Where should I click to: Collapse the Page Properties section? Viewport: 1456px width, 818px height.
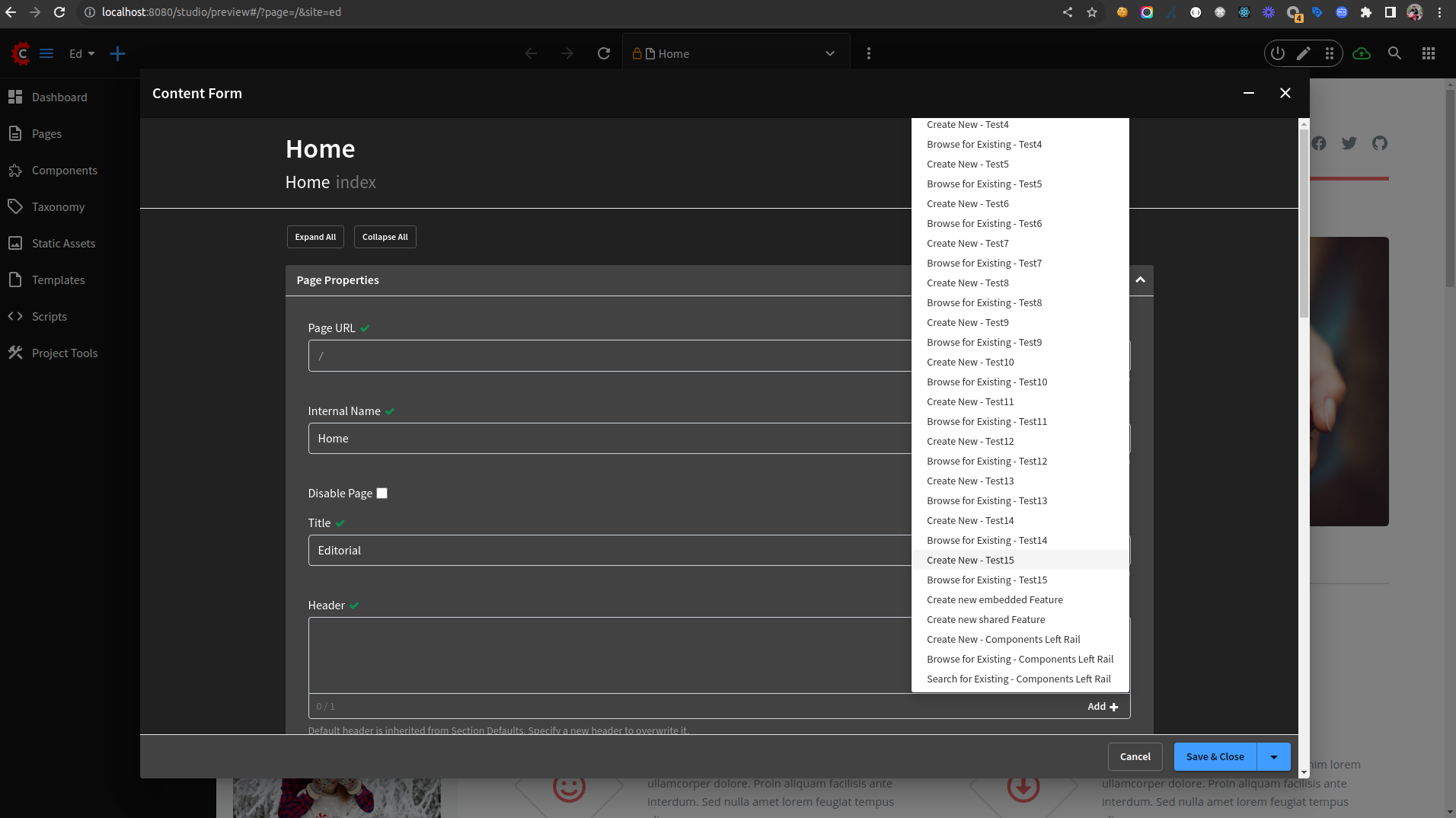pos(1140,280)
